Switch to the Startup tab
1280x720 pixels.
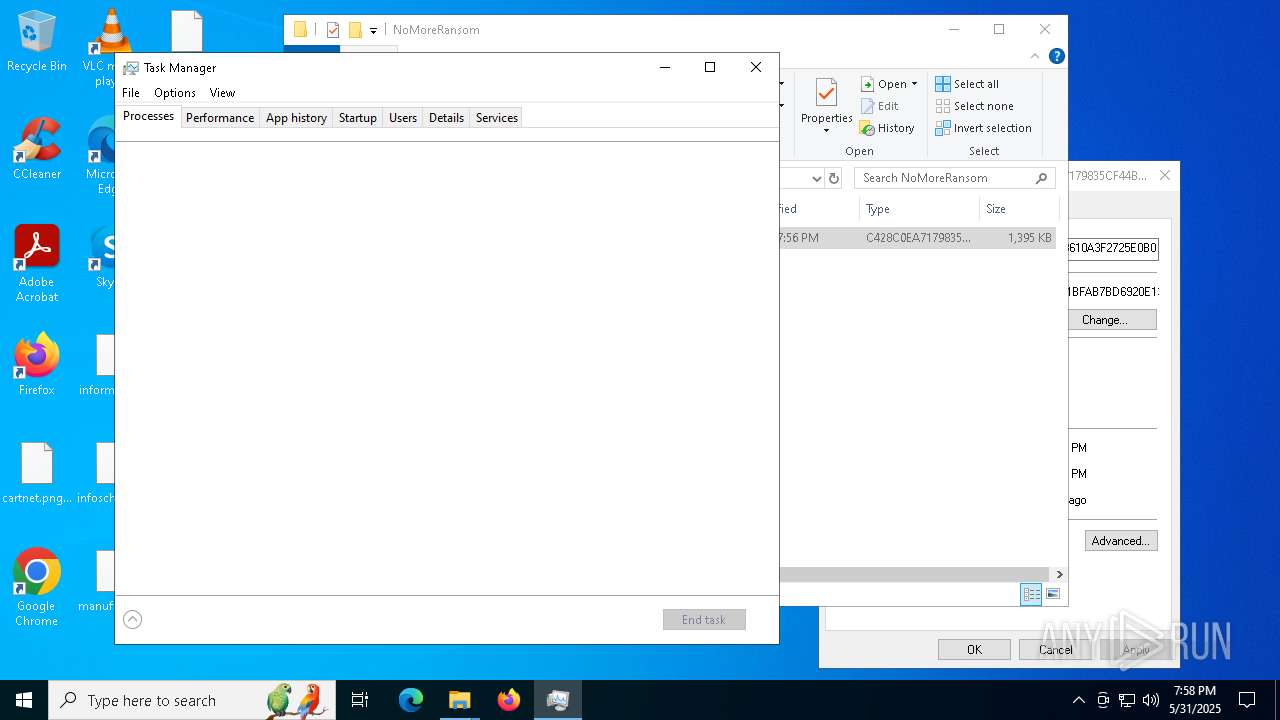point(357,118)
